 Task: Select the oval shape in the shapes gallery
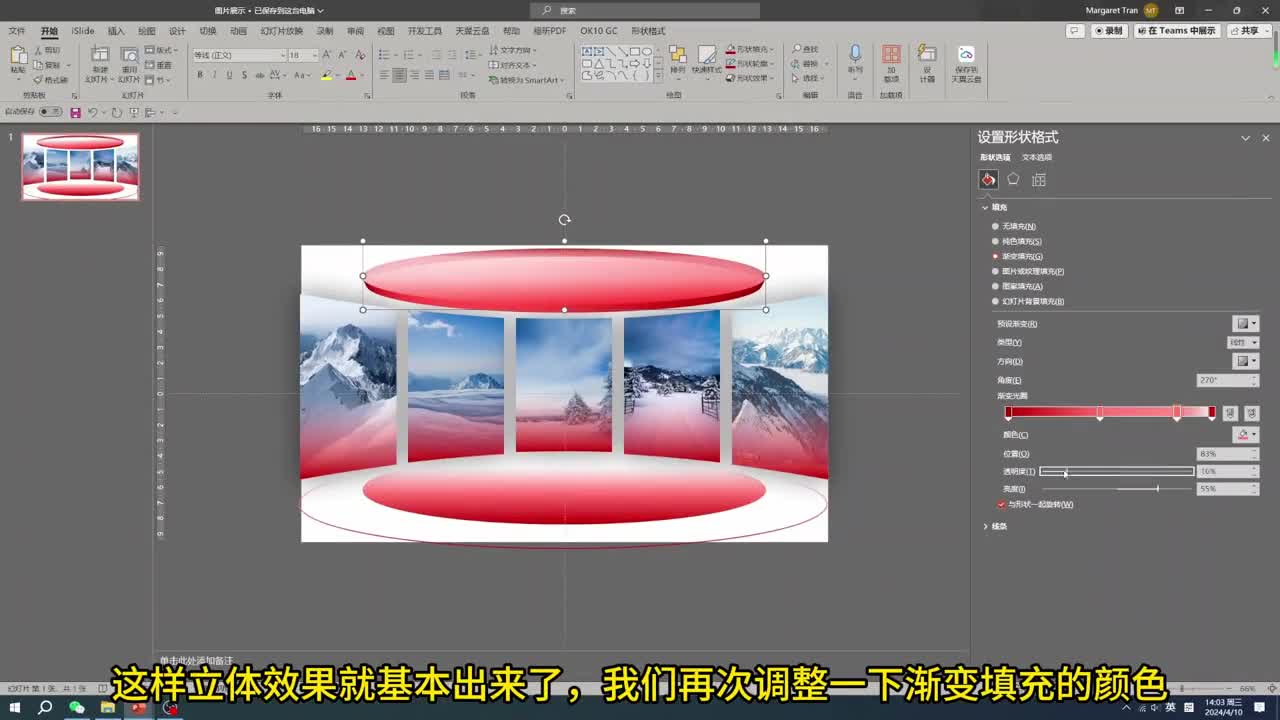[646, 51]
